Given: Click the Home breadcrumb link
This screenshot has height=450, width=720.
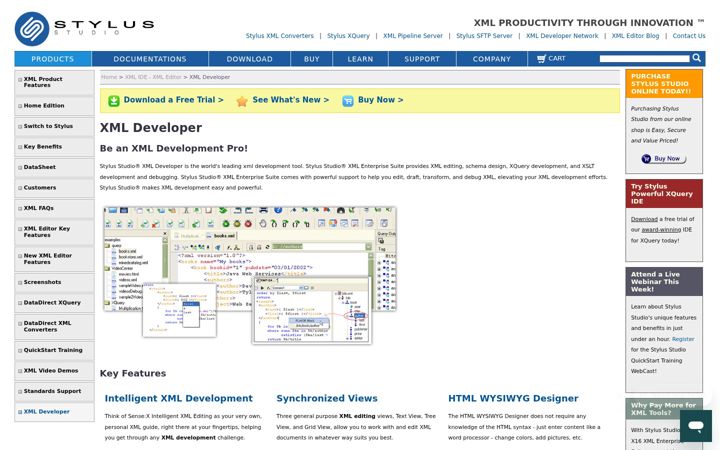Looking at the screenshot, I should click(x=109, y=77).
